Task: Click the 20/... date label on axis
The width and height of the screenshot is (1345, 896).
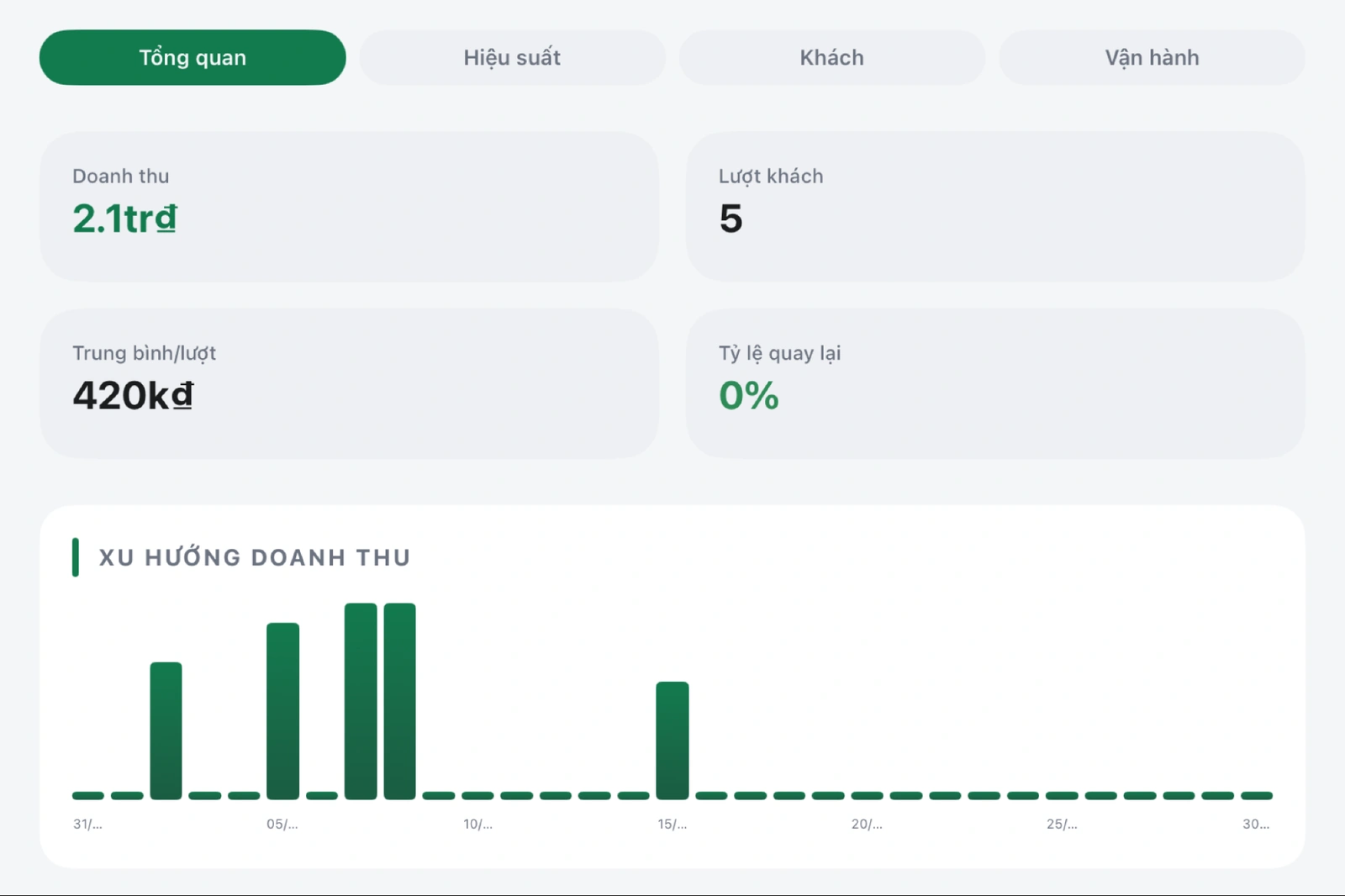Action: click(x=867, y=824)
